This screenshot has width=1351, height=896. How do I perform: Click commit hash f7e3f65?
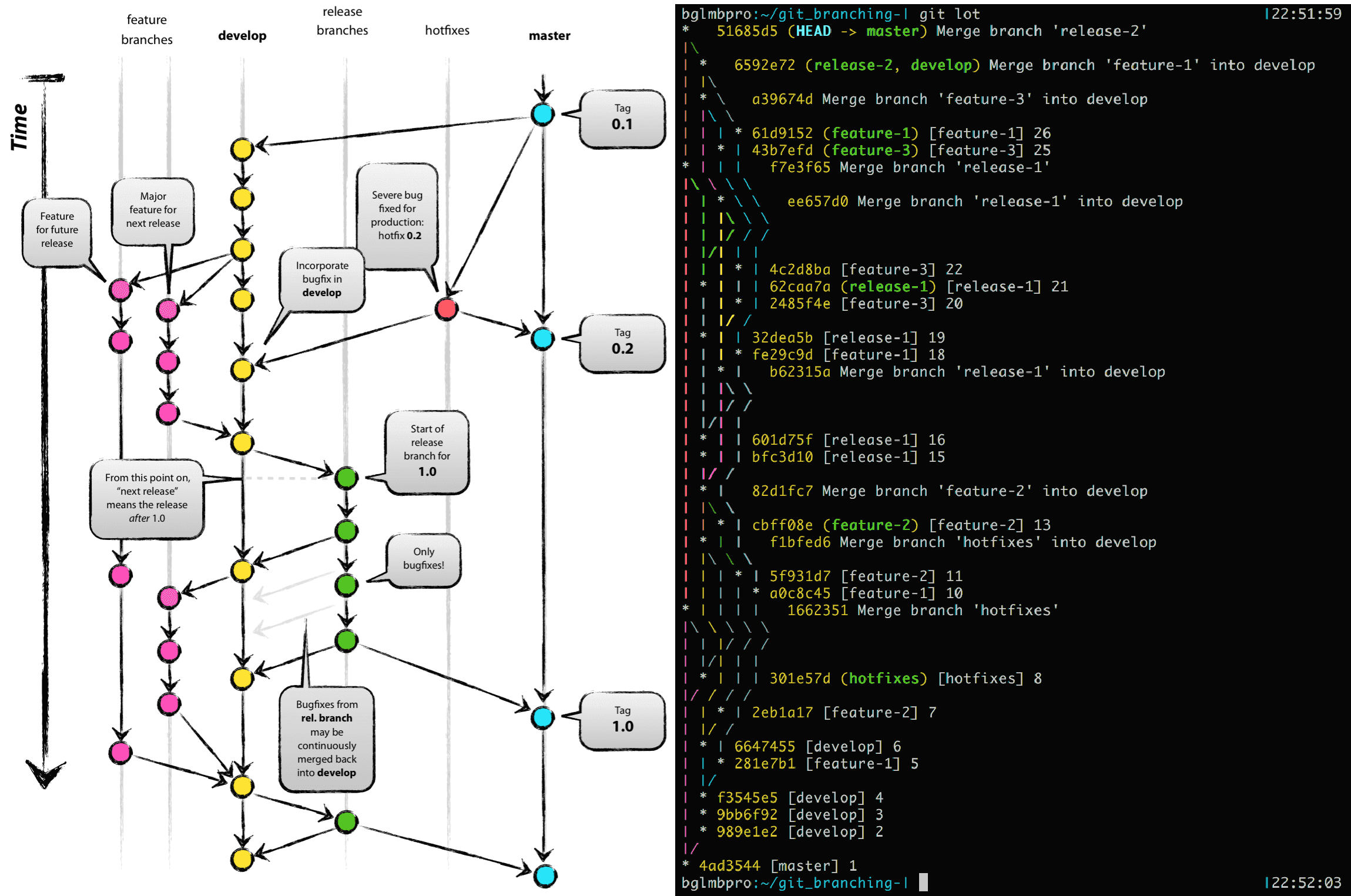[800, 167]
